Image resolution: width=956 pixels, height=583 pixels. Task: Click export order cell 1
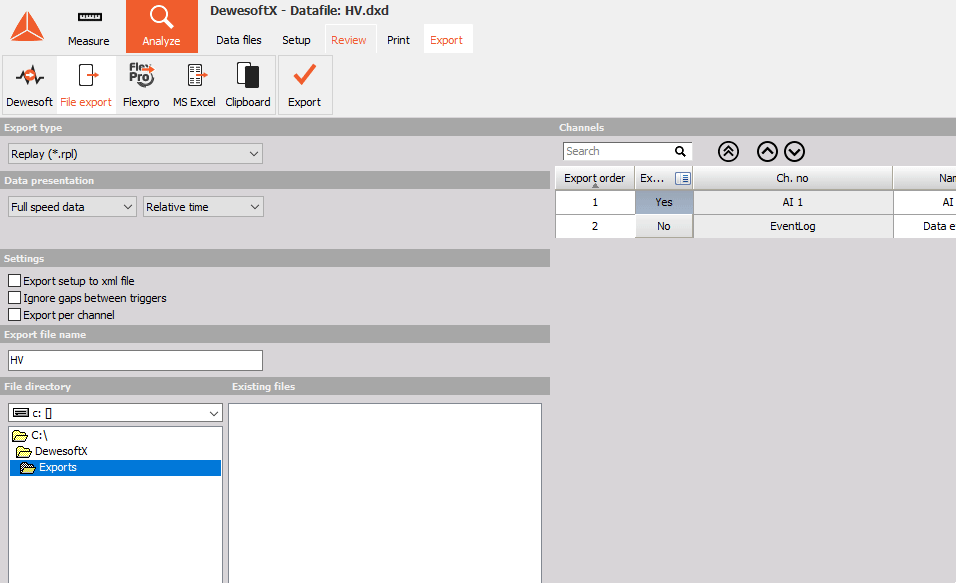click(595, 202)
